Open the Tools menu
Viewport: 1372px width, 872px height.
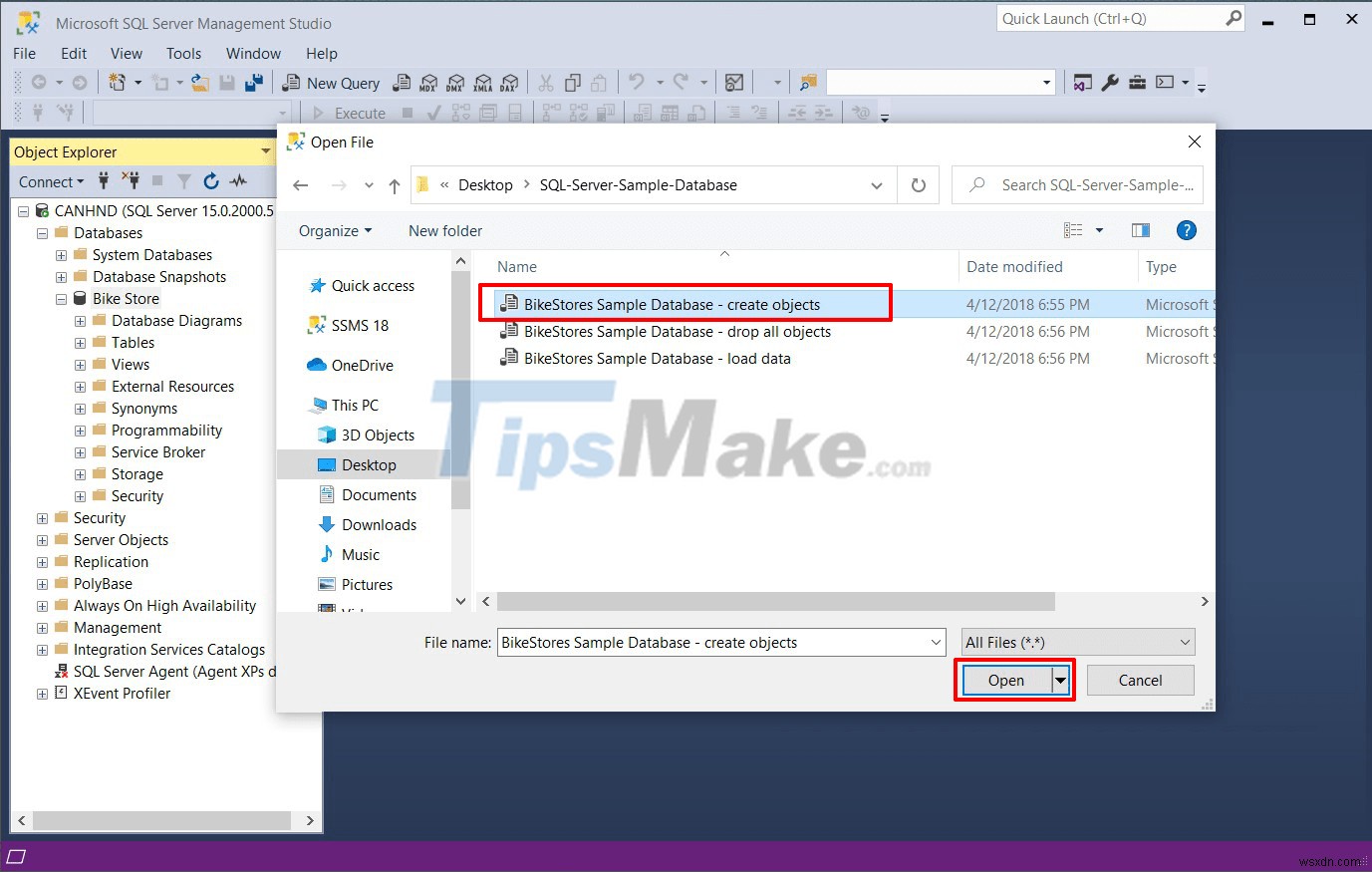pyautogui.click(x=184, y=53)
